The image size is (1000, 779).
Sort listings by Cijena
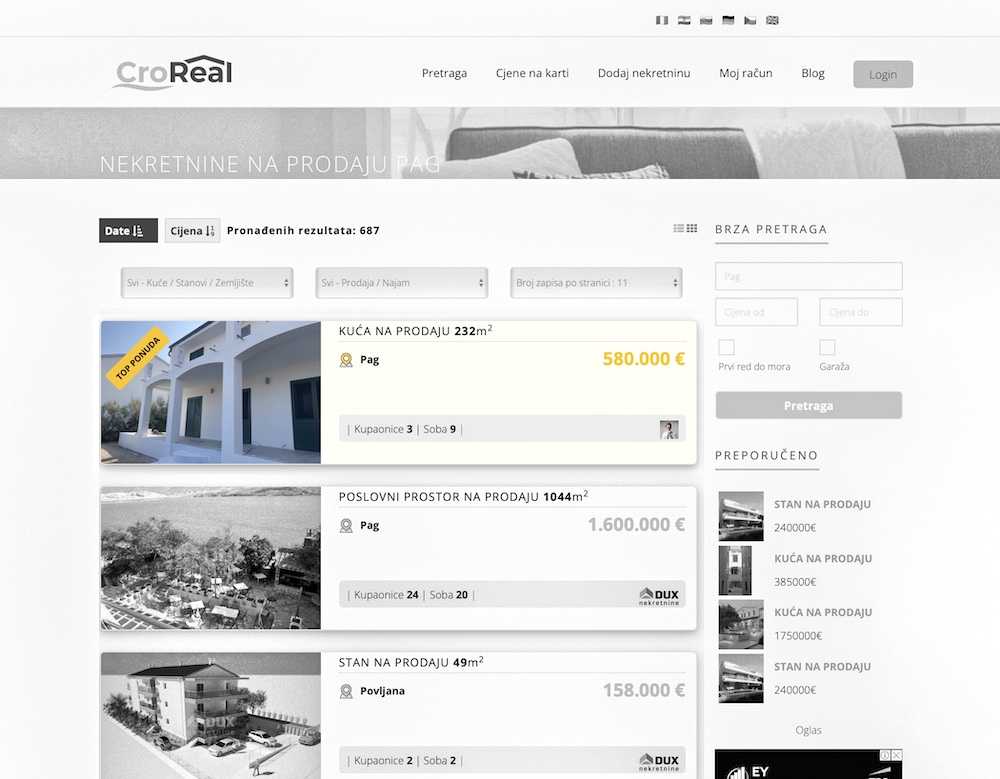(x=192, y=231)
